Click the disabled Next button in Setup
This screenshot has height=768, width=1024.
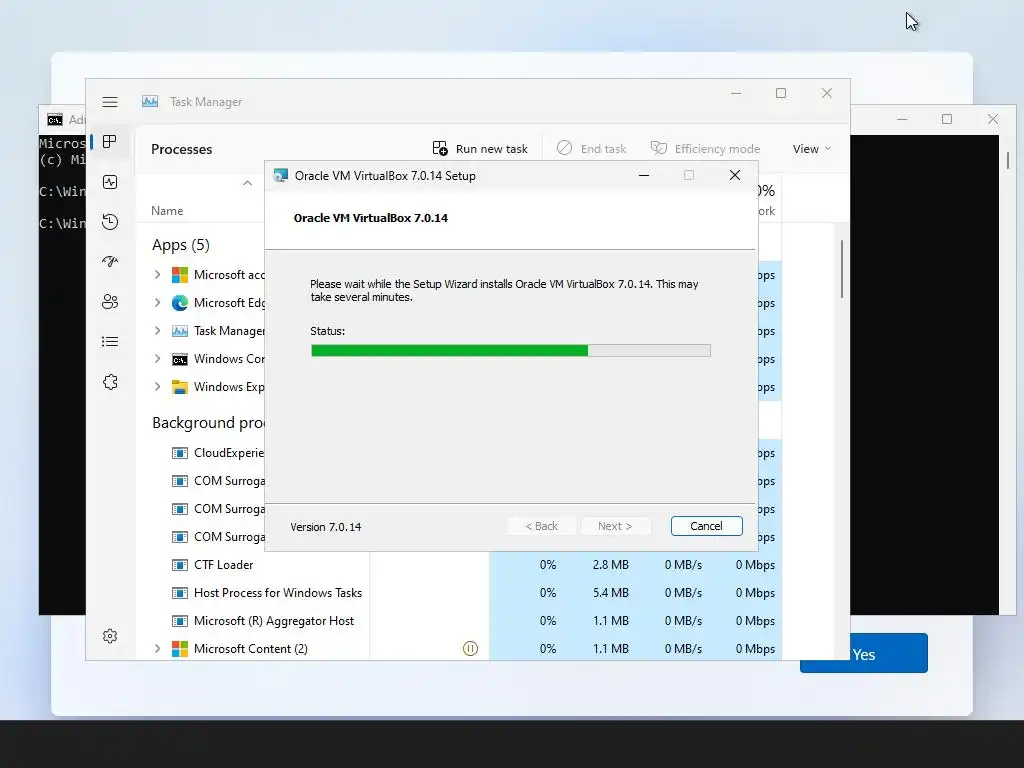(615, 526)
